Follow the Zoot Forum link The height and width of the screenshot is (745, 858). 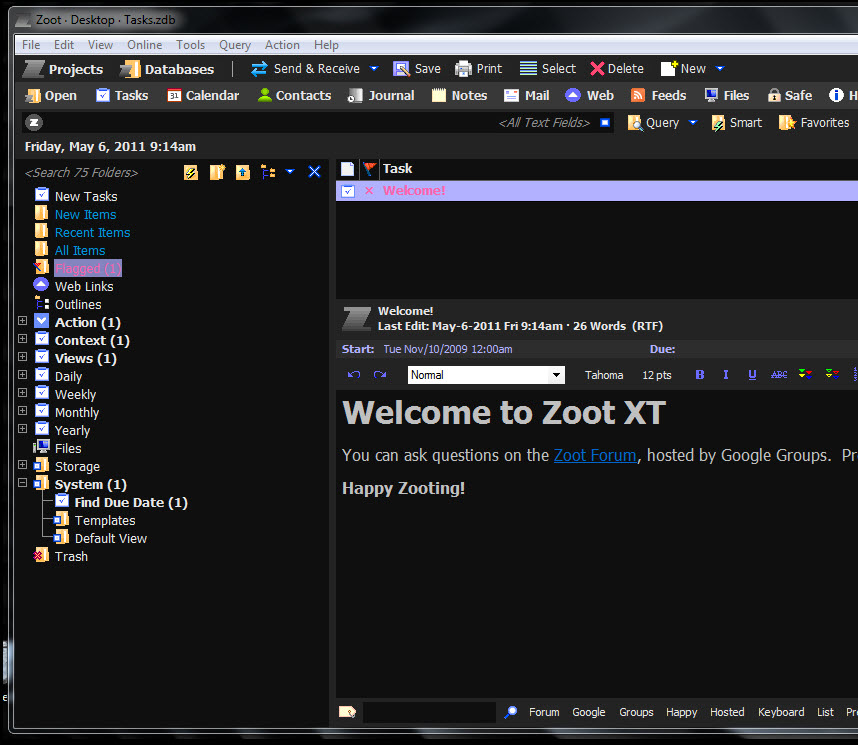coord(595,455)
